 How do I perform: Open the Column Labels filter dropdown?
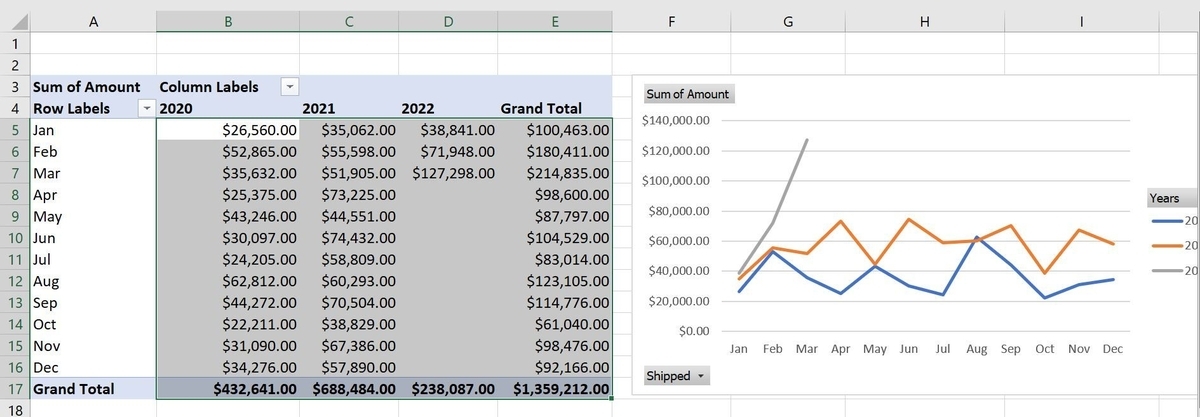[x=290, y=87]
